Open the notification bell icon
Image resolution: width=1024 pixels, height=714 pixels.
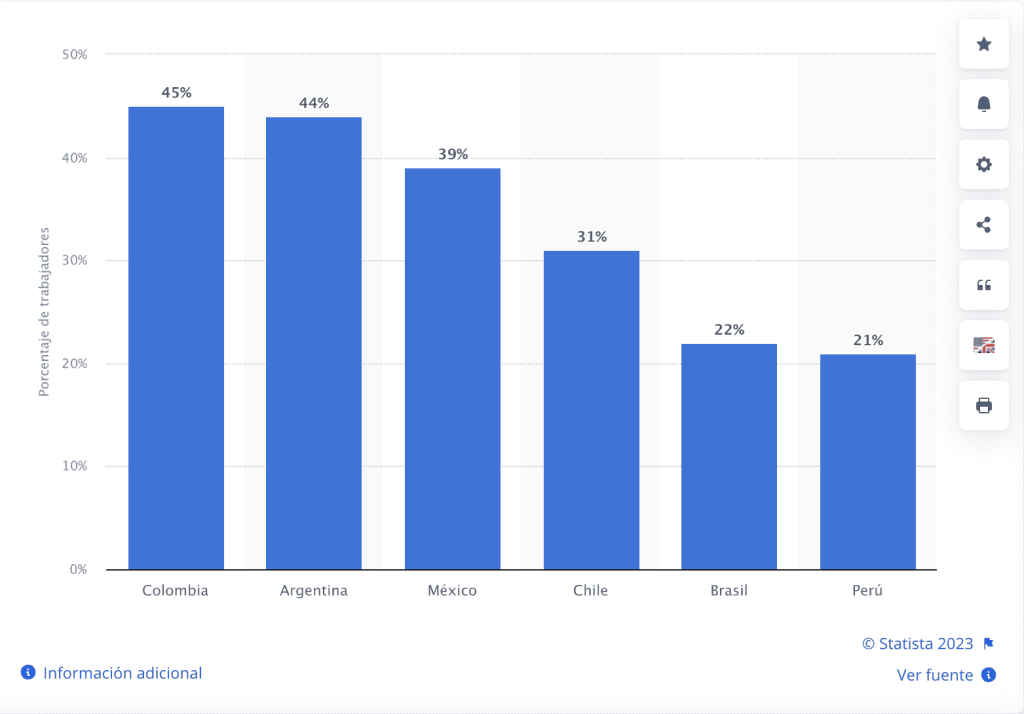[x=983, y=104]
